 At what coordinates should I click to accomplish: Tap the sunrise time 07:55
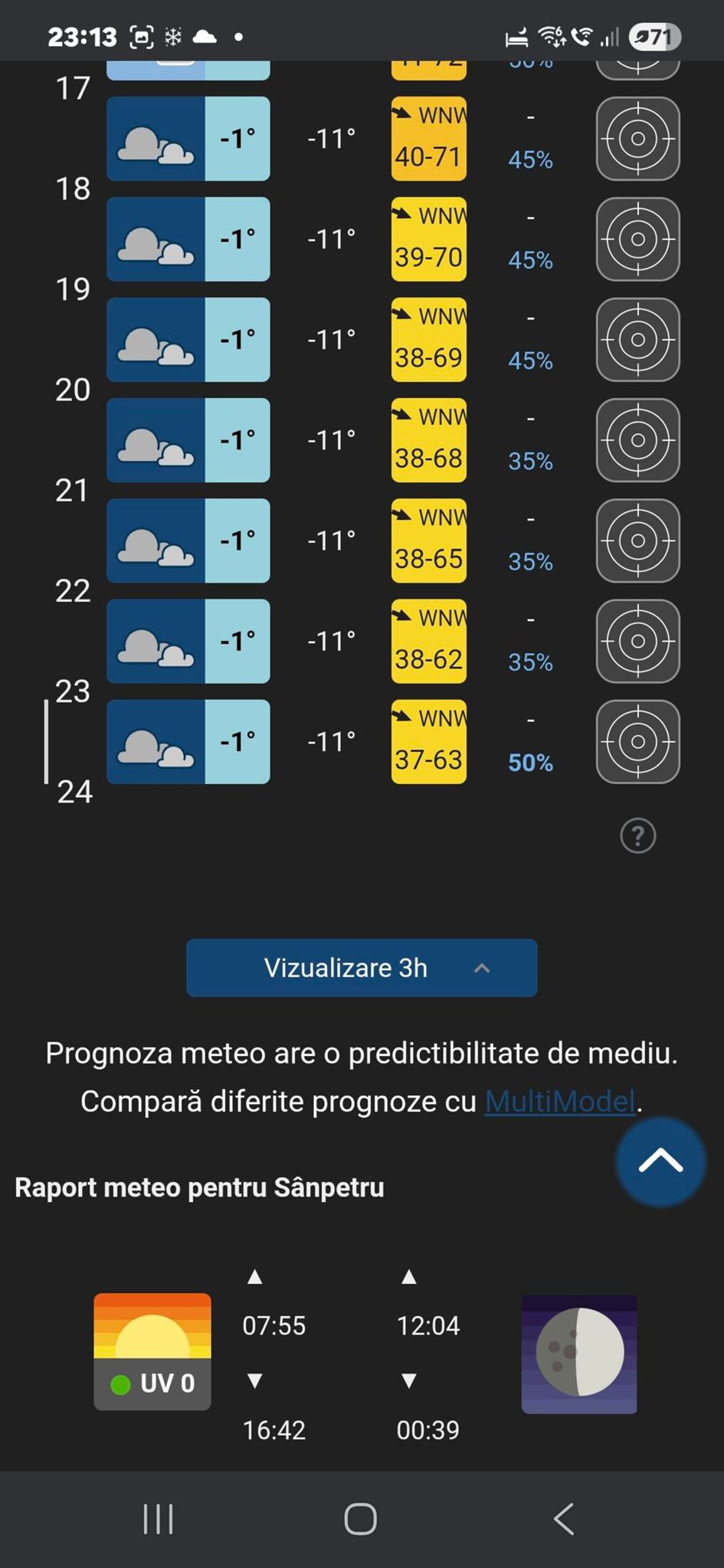tap(274, 1325)
